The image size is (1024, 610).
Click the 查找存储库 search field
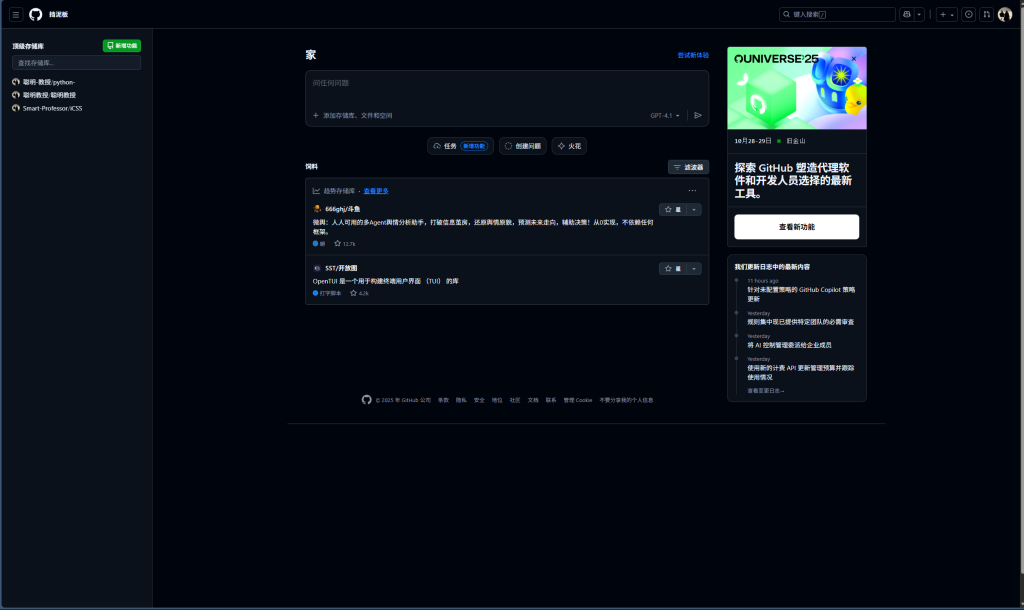pos(76,63)
